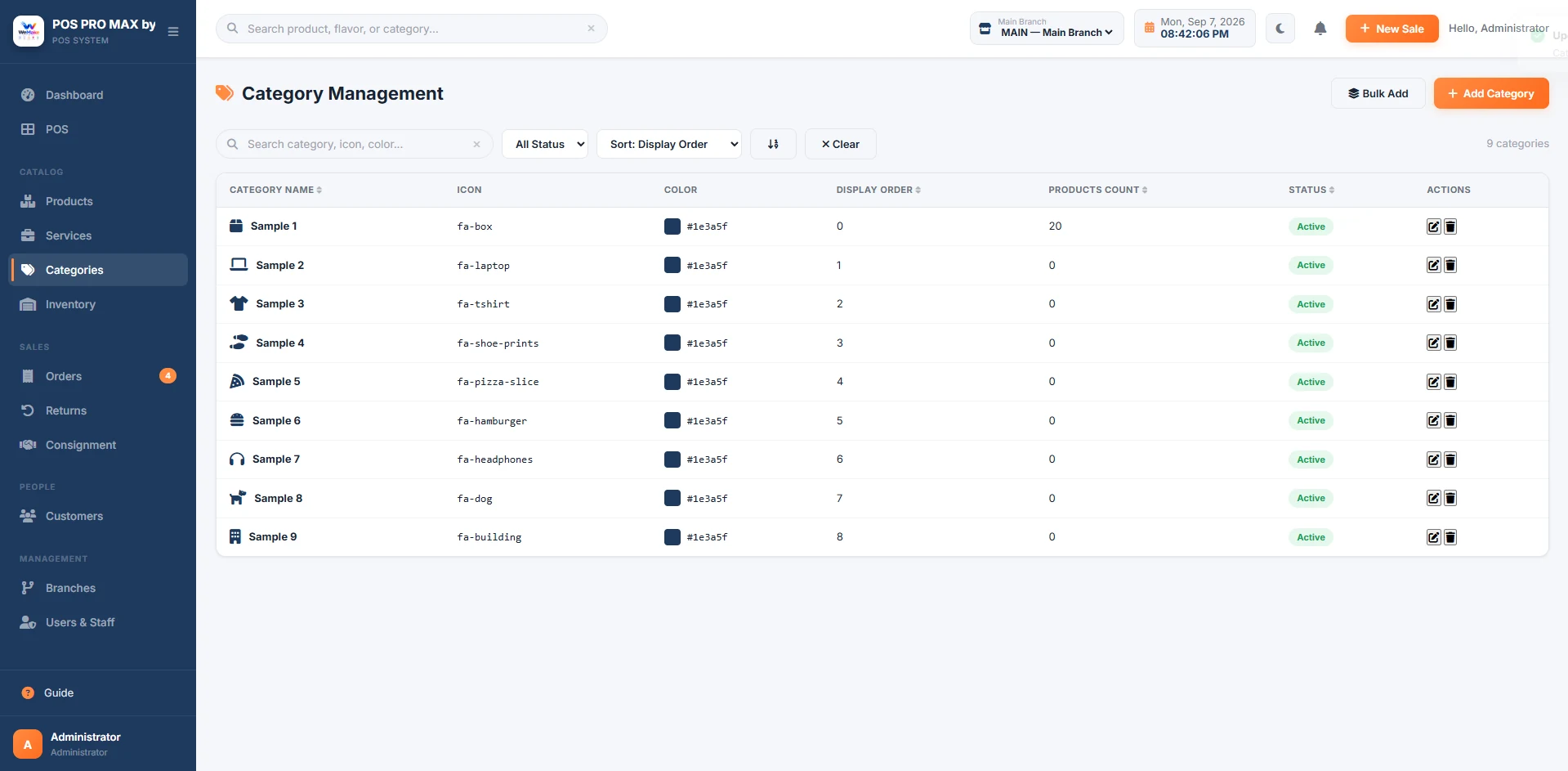Clear the top product search field
This screenshot has height=771, width=1568.
point(591,29)
